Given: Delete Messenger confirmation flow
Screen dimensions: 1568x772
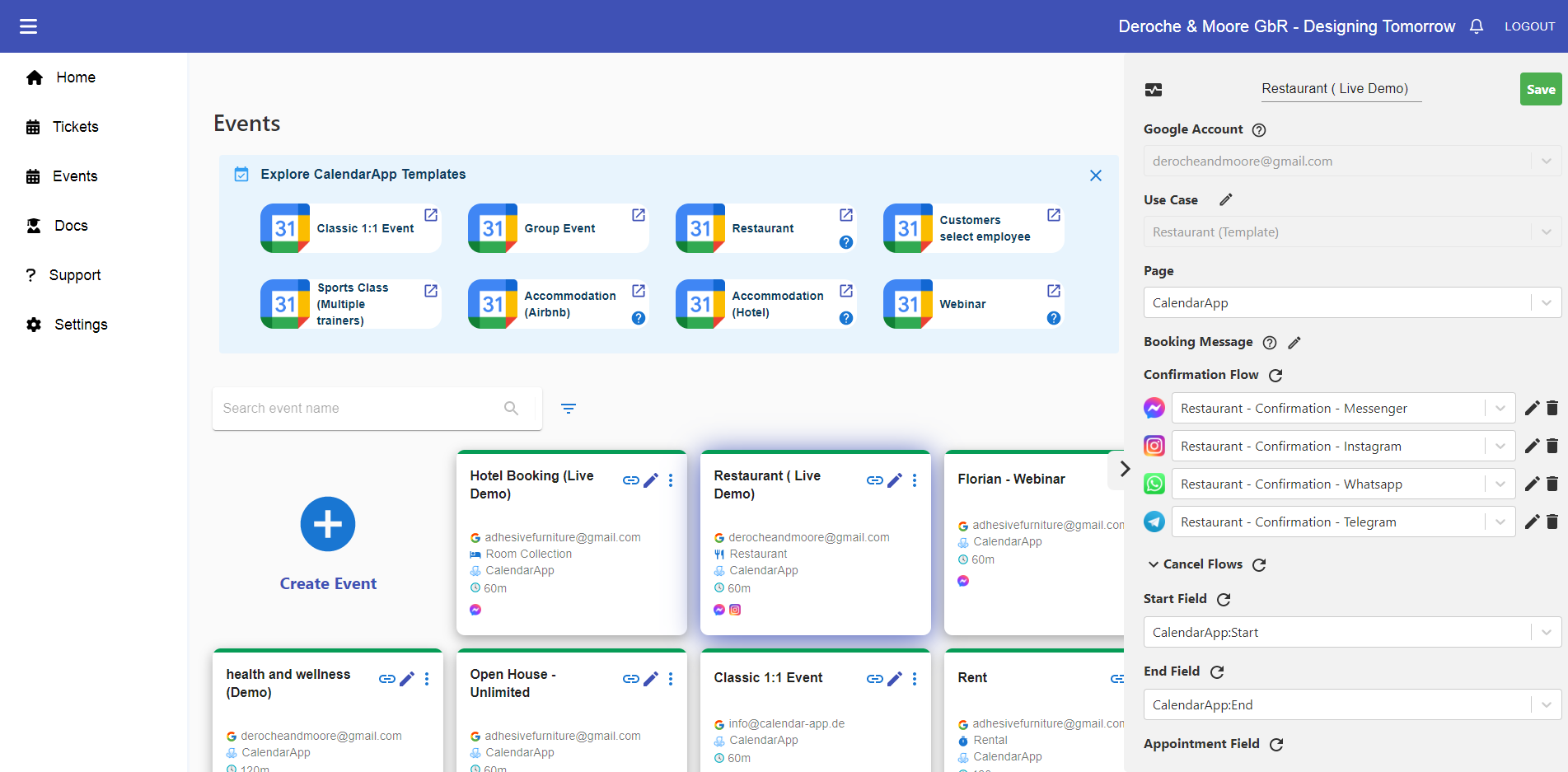Looking at the screenshot, I should click(1552, 409).
